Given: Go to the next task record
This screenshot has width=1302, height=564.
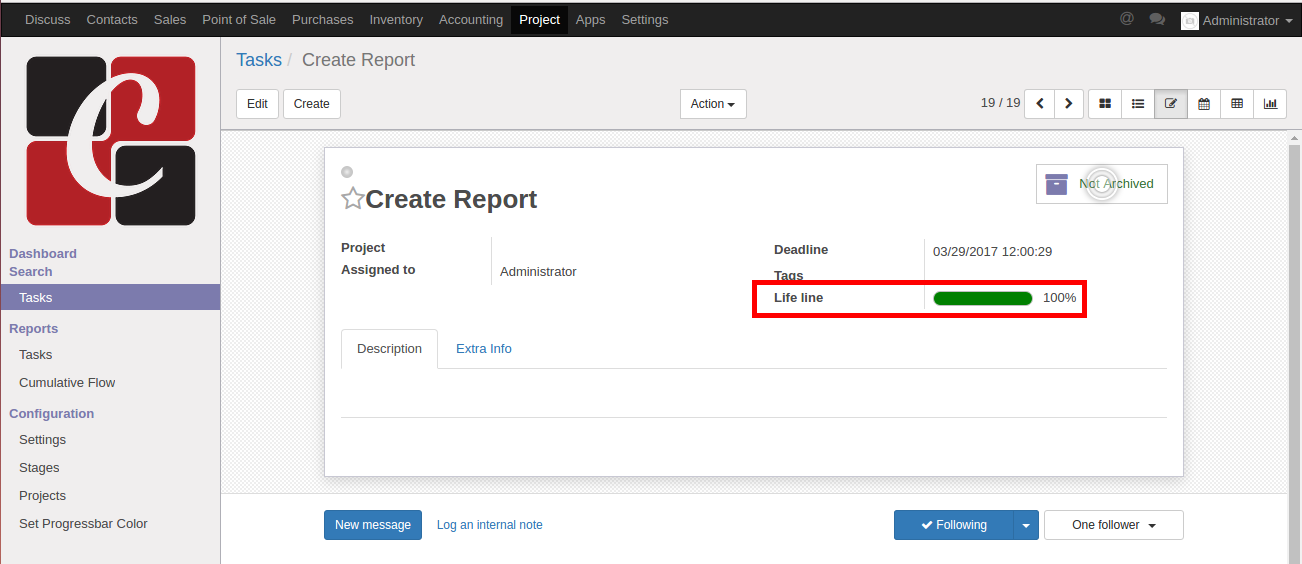Looking at the screenshot, I should pyautogui.click(x=1069, y=104).
